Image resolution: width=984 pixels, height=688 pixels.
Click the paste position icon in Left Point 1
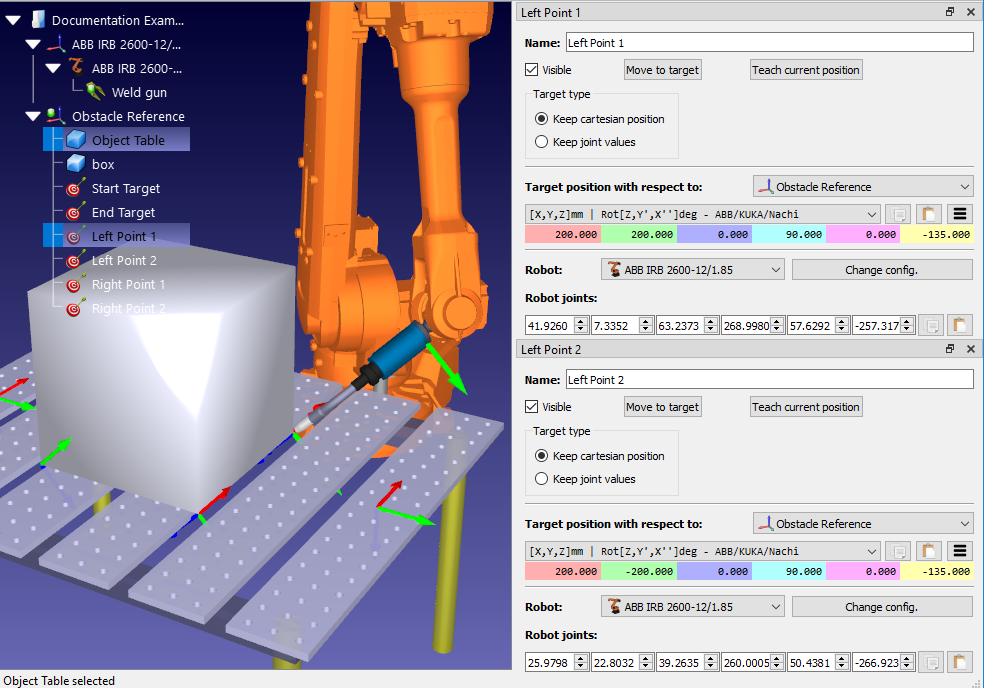(930, 214)
